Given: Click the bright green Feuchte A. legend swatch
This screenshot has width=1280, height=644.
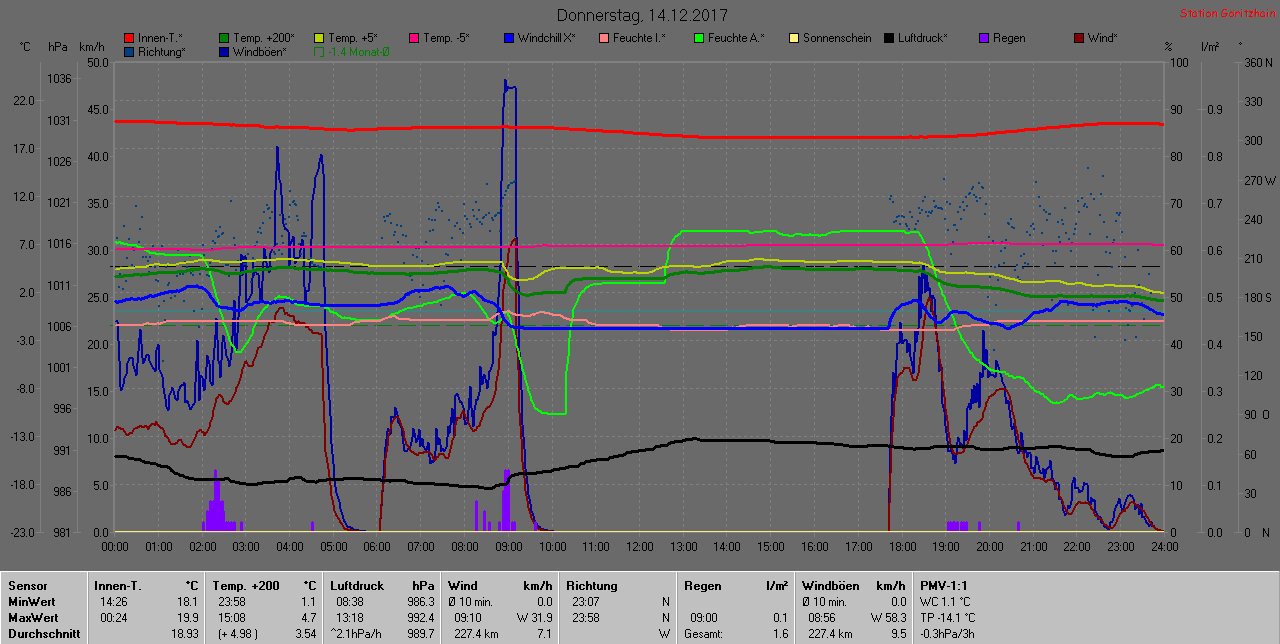Looking at the screenshot, I should 699,38.
